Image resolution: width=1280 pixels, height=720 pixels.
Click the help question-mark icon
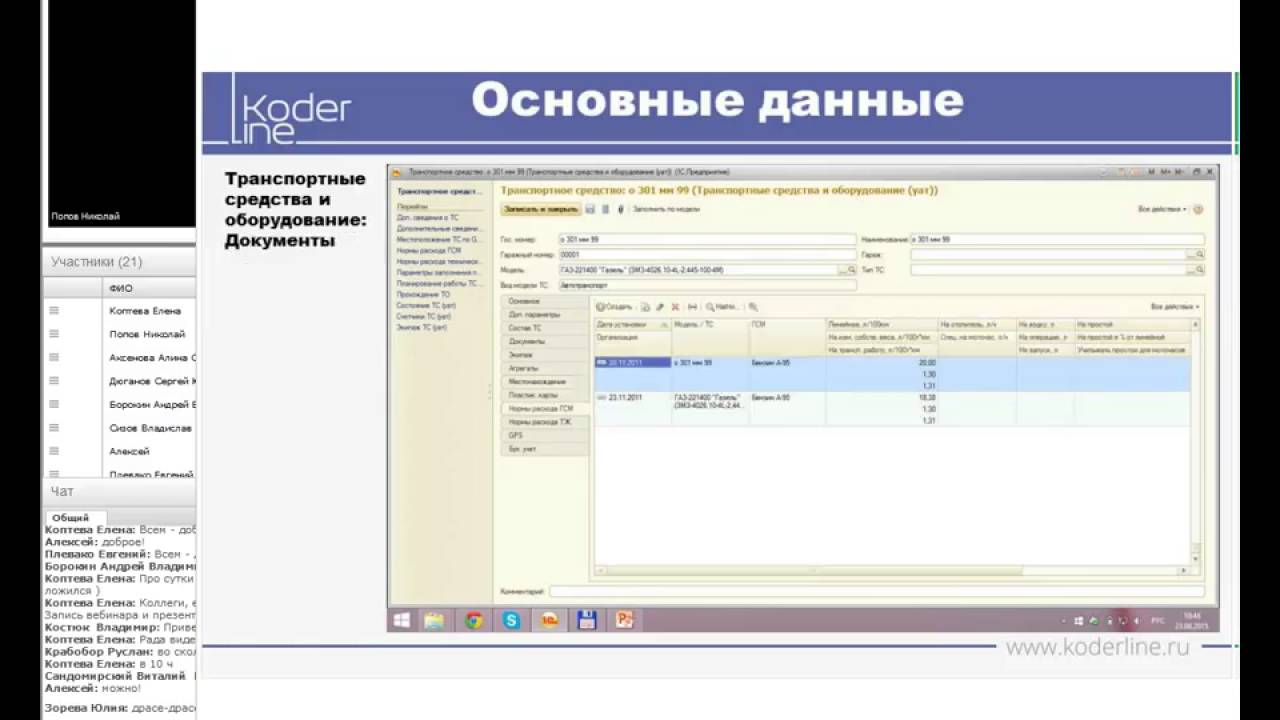coord(1198,209)
